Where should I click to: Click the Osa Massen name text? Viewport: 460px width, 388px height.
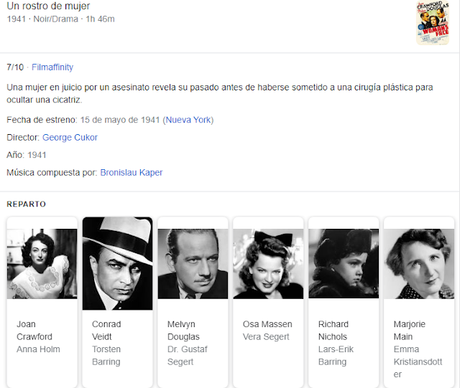(x=267, y=324)
